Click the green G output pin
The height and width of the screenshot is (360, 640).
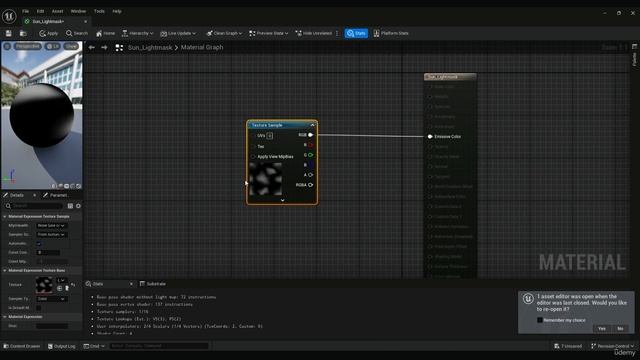pyautogui.click(x=310, y=155)
